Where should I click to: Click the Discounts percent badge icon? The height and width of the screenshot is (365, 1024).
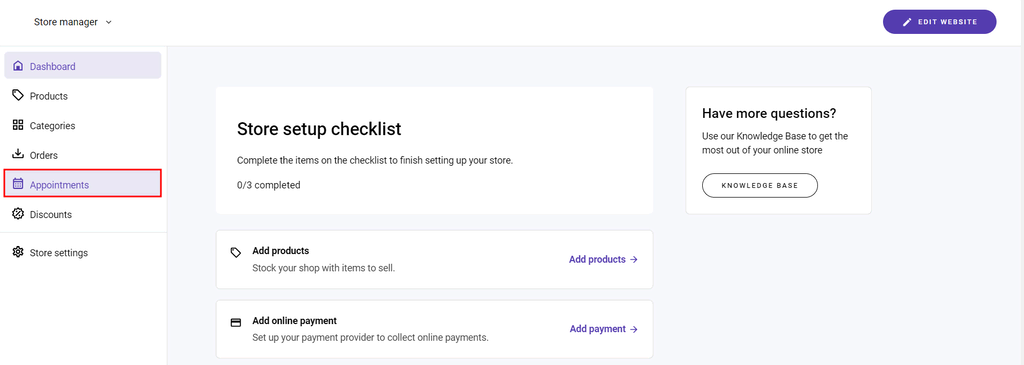18,214
